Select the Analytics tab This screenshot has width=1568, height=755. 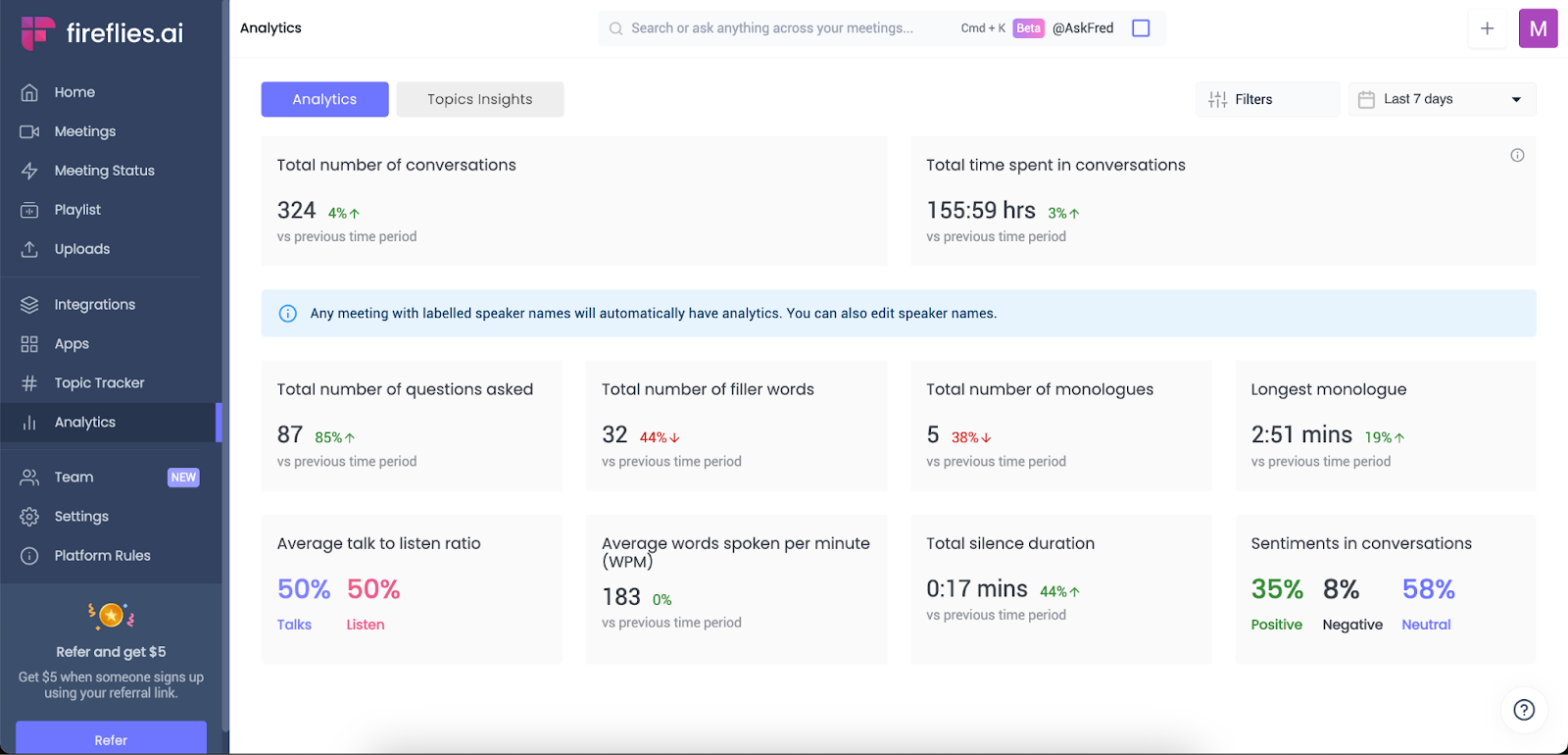324,99
